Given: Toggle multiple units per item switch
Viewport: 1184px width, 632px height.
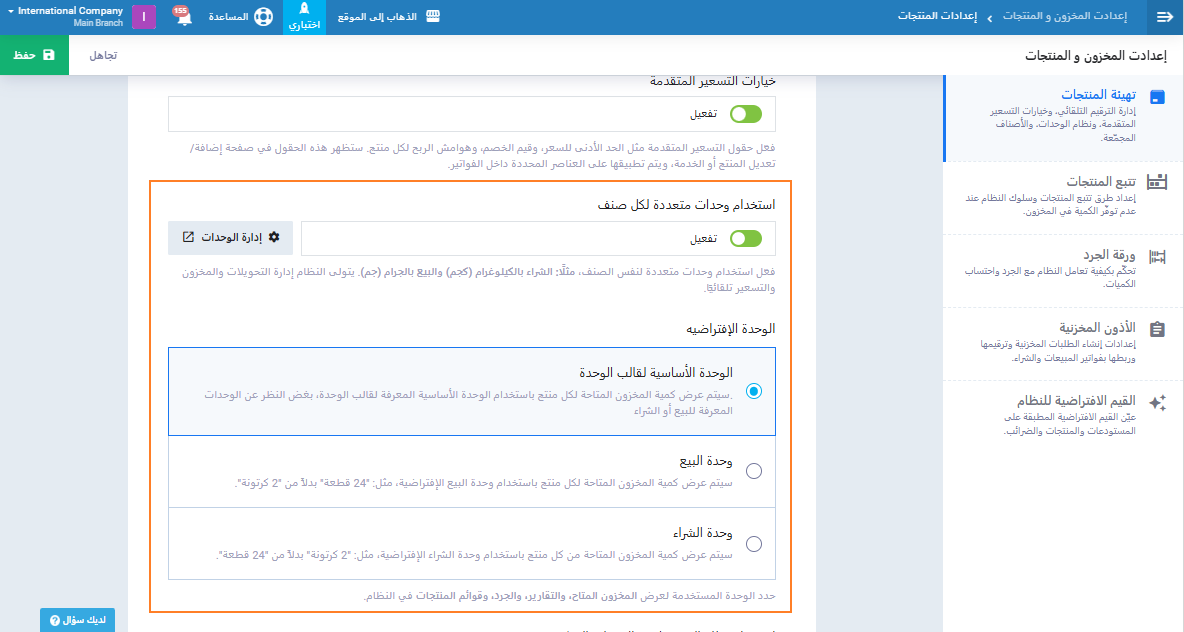Looking at the screenshot, I should point(745,239).
